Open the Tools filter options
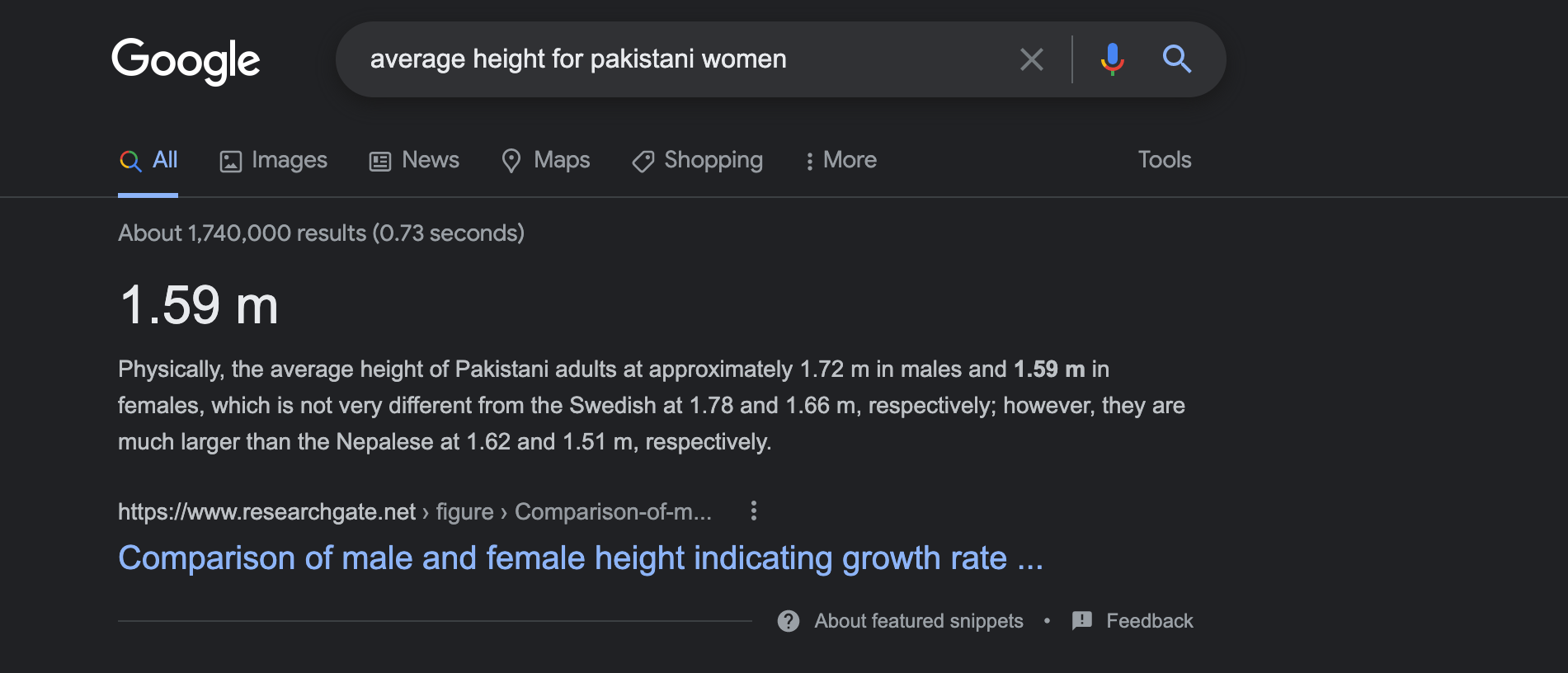 1165,160
